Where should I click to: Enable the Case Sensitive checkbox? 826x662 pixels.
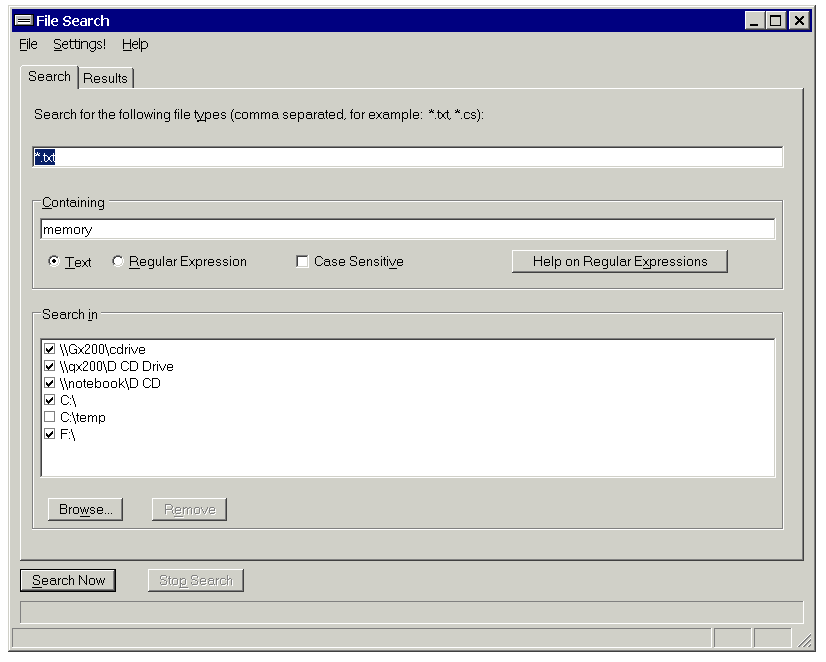point(302,262)
